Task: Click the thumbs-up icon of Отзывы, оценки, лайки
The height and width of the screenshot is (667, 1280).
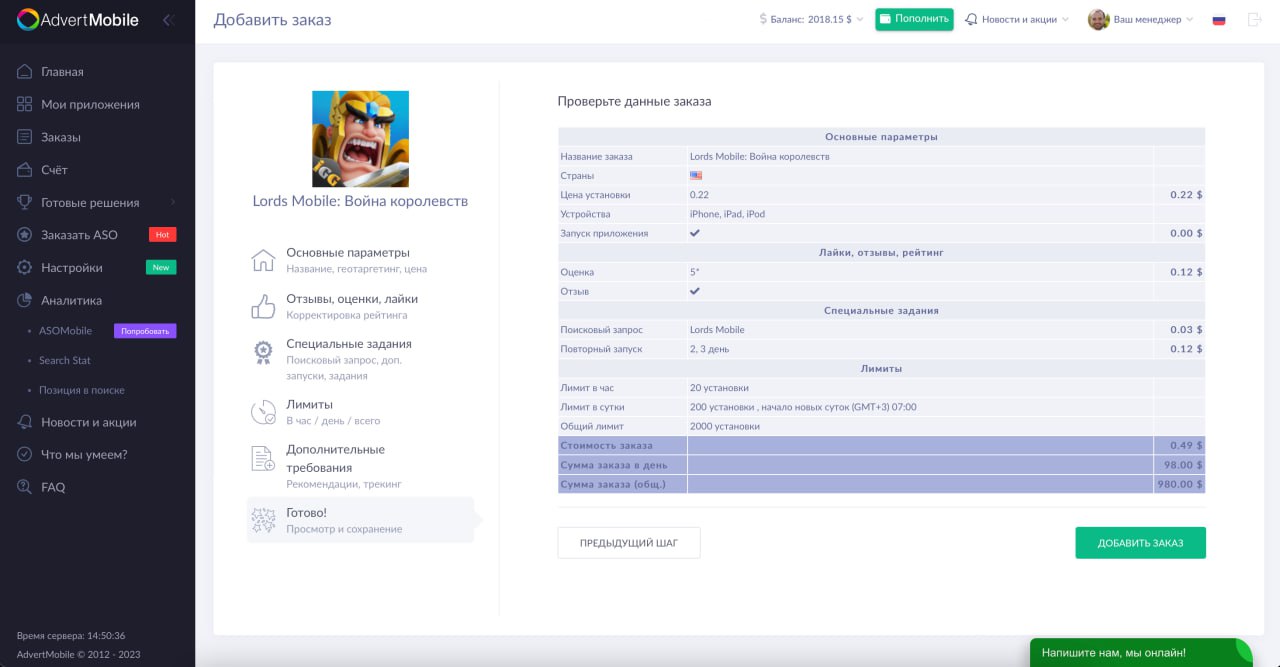Action: [263, 306]
